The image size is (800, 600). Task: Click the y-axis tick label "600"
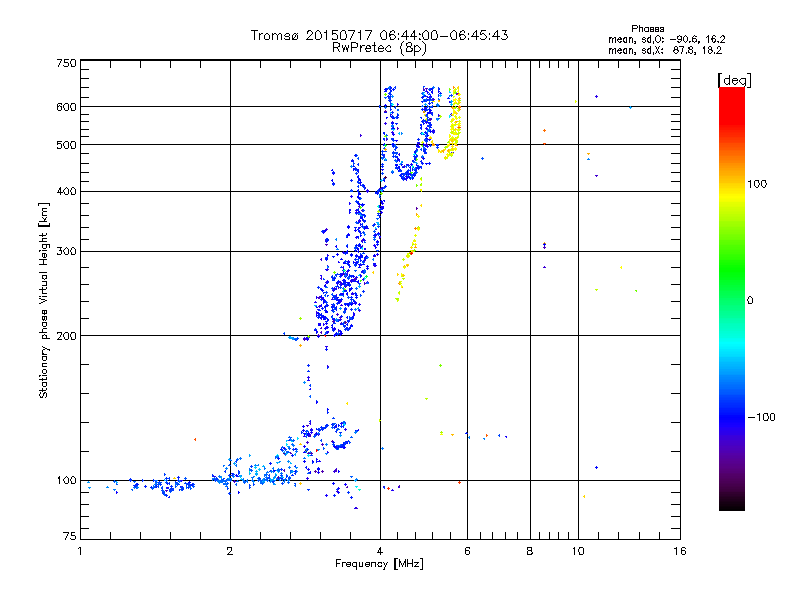click(66, 107)
